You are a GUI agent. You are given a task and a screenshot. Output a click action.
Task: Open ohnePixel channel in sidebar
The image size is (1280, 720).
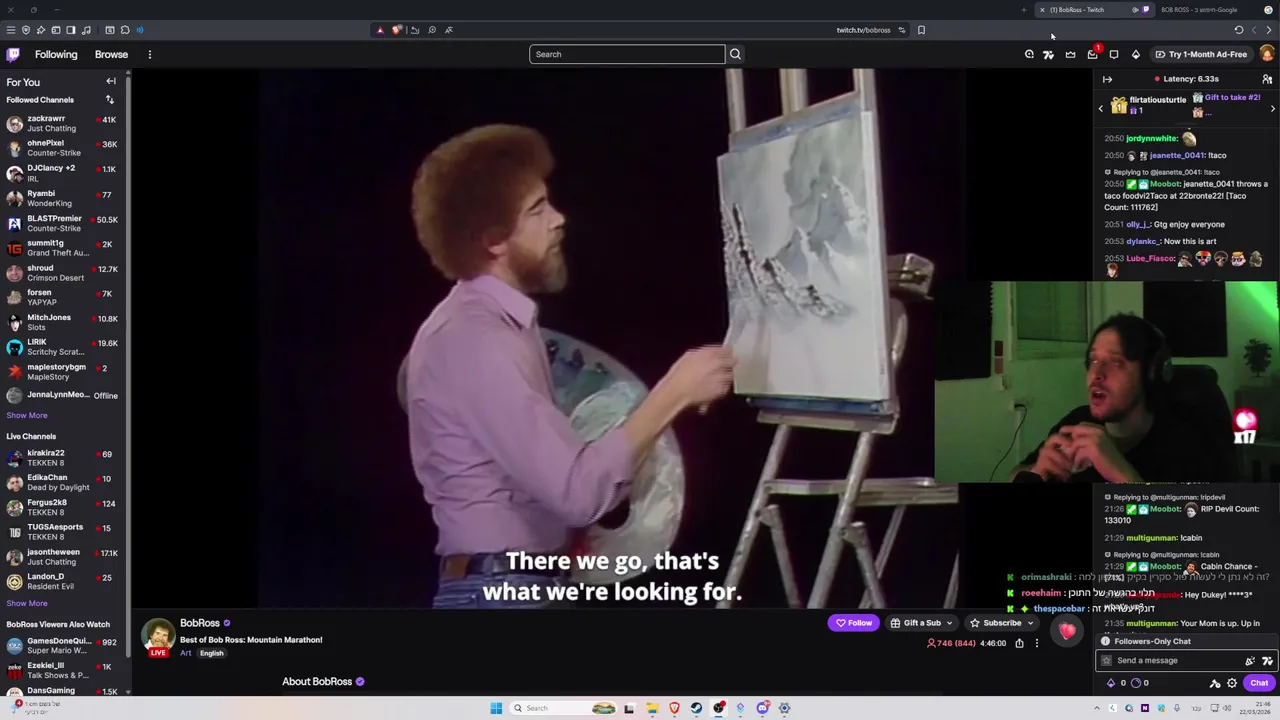(62, 148)
